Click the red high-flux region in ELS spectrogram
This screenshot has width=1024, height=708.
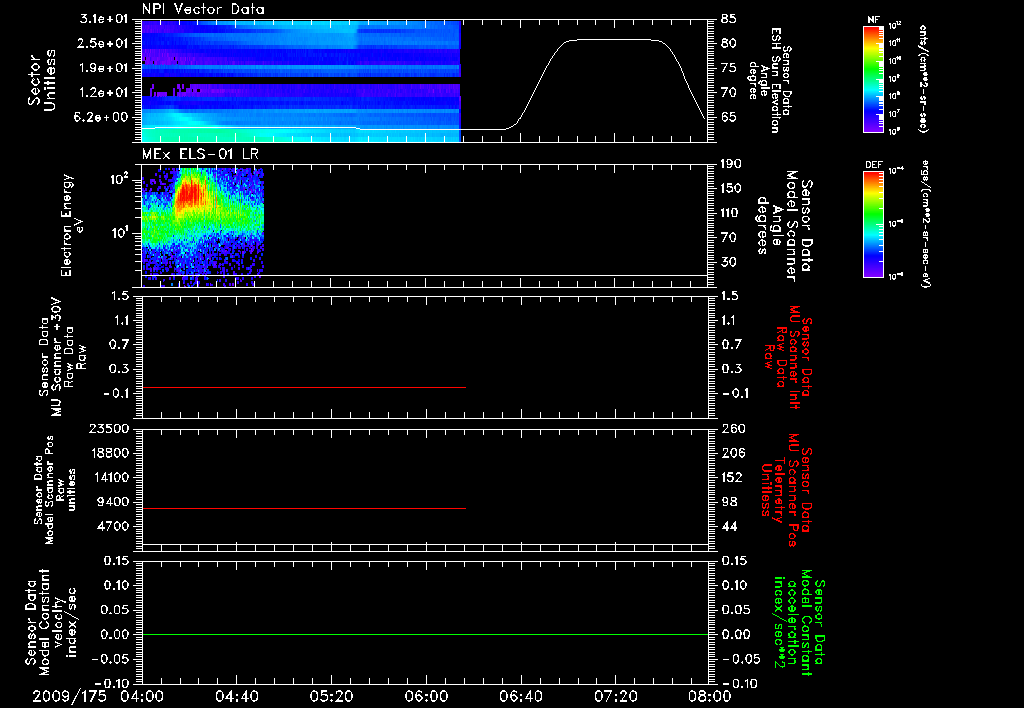[x=191, y=194]
